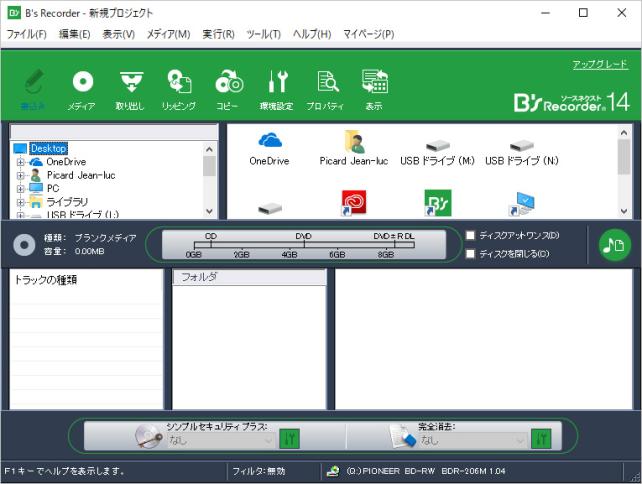
Task: Select the USB ドライブ (N:) drive icon
Action: tap(522, 145)
